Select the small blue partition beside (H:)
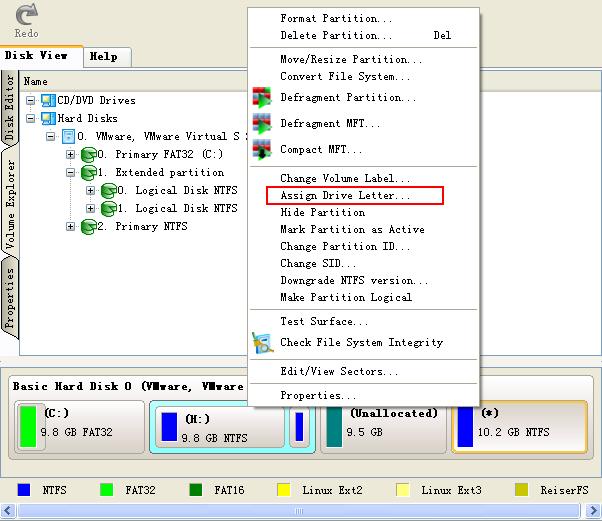The image size is (602, 521). click(x=299, y=427)
